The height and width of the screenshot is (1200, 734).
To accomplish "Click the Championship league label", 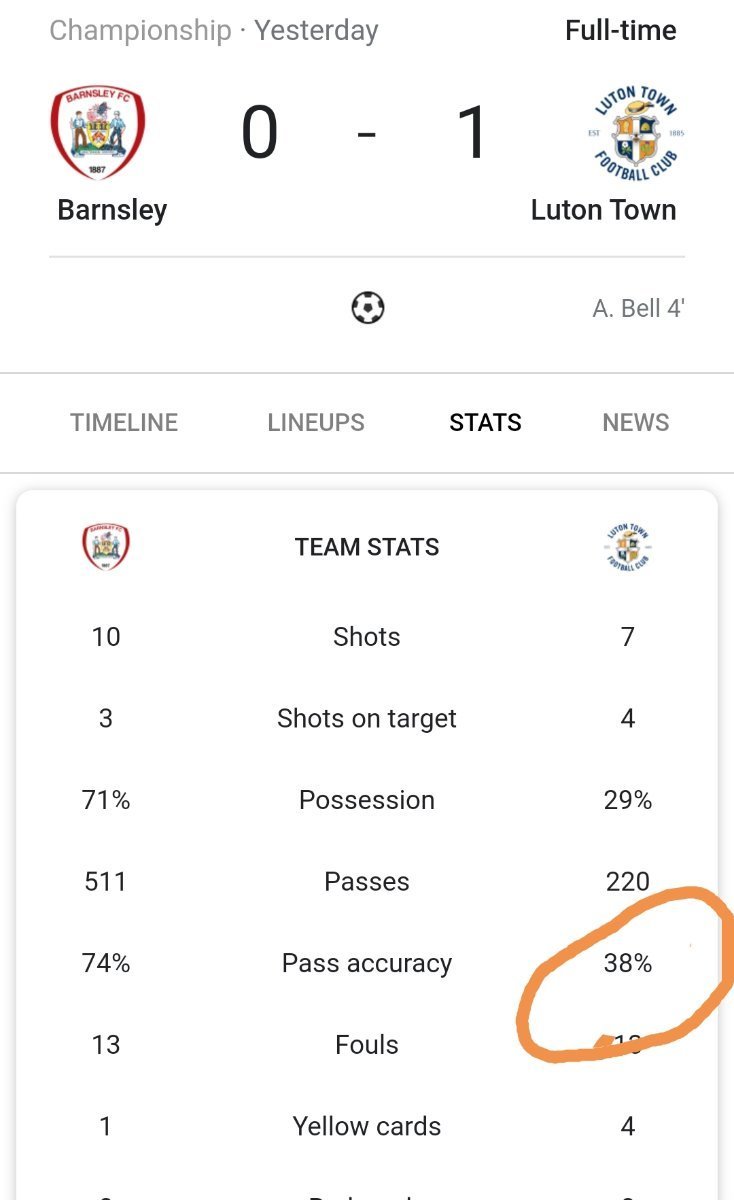I will pyautogui.click(x=140, y=31).
